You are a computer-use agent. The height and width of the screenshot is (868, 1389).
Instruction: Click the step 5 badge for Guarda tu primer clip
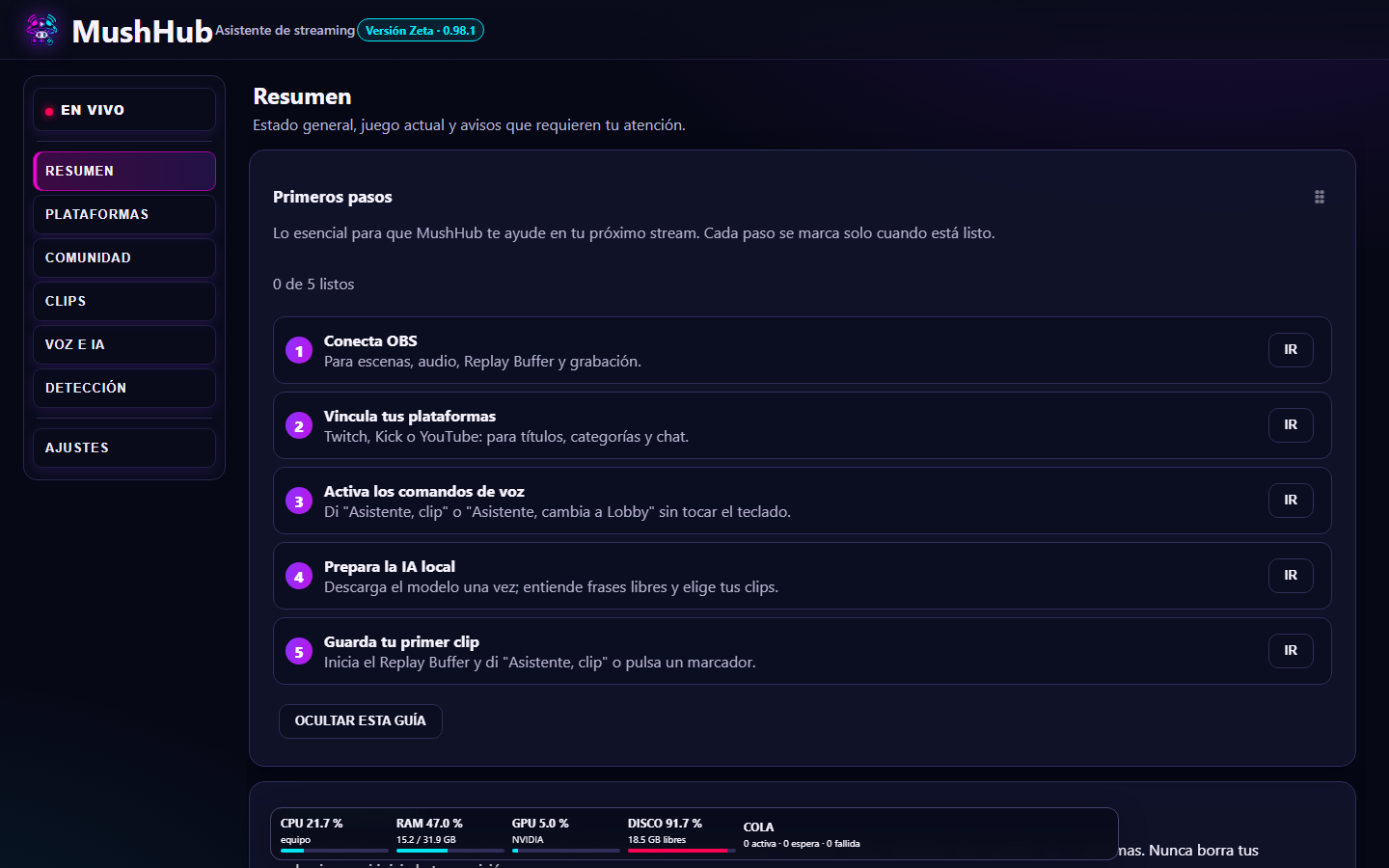coord(299,651)
